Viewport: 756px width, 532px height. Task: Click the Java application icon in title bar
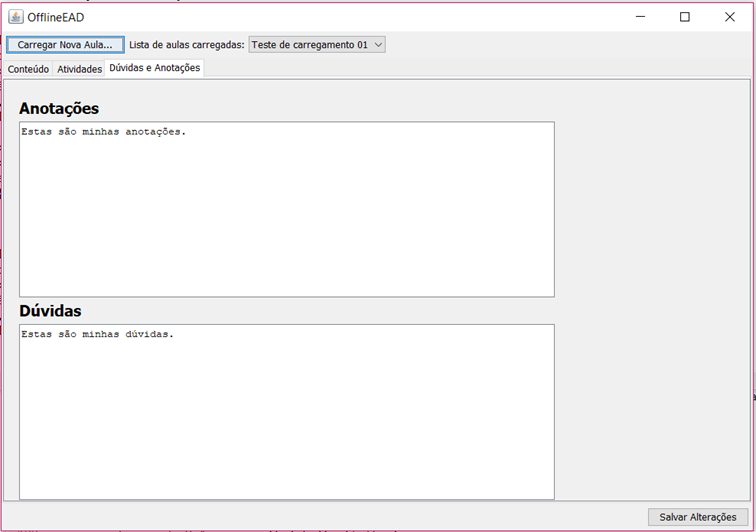(15, 17)
